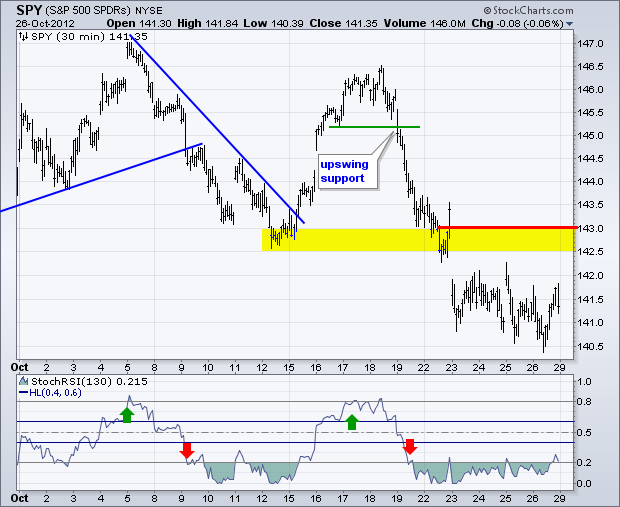This screenshot has width=620, height=507.
Task: Click the StochRSI indicator legend icon
Action: point(24,381)
